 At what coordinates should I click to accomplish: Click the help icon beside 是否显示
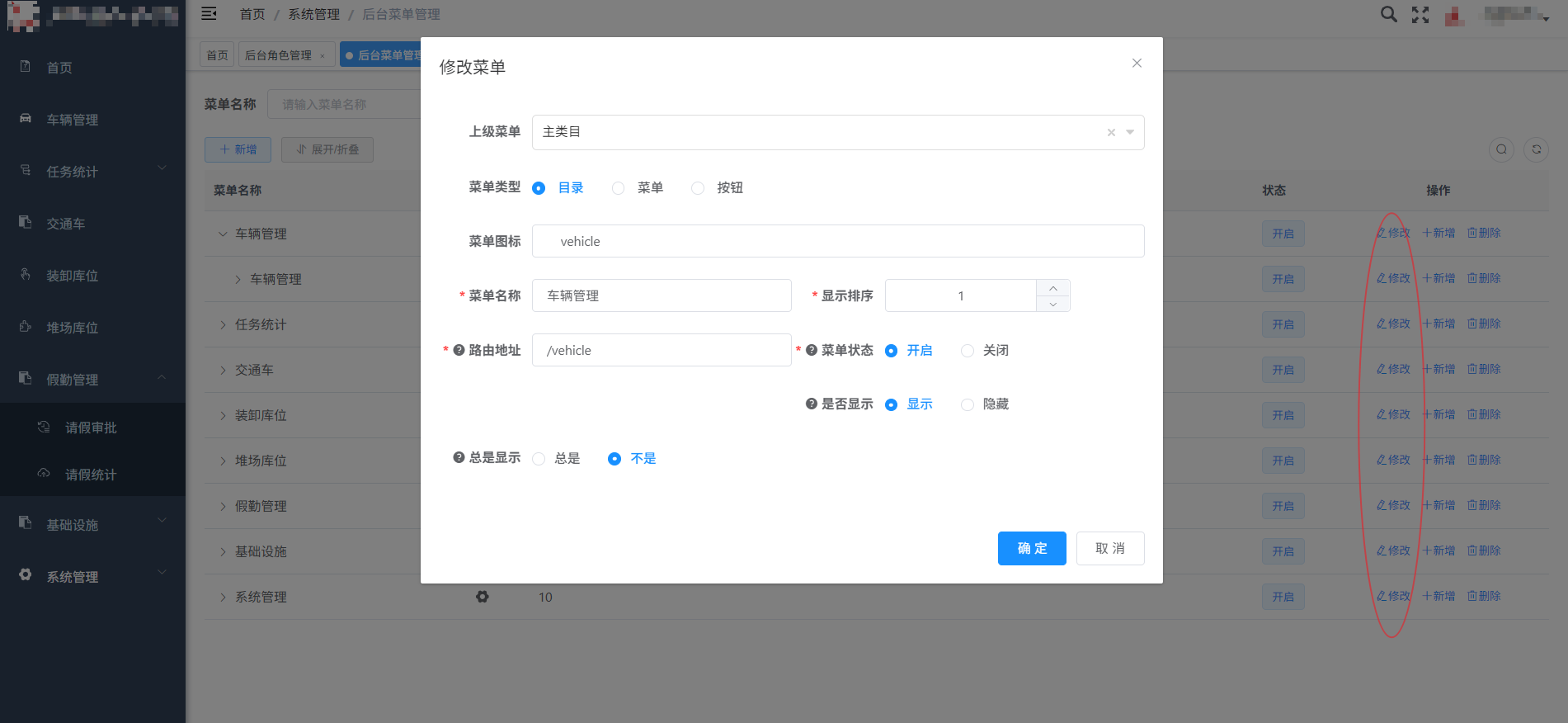pos(812,404)
